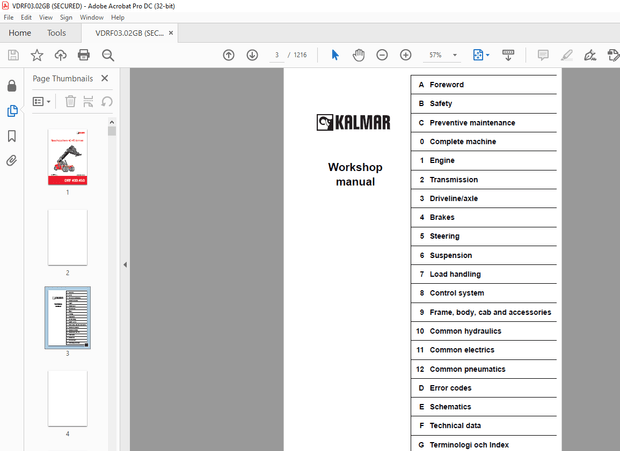
Task: Open the thumbnails options dropdown menu
Action: point(43,101)
